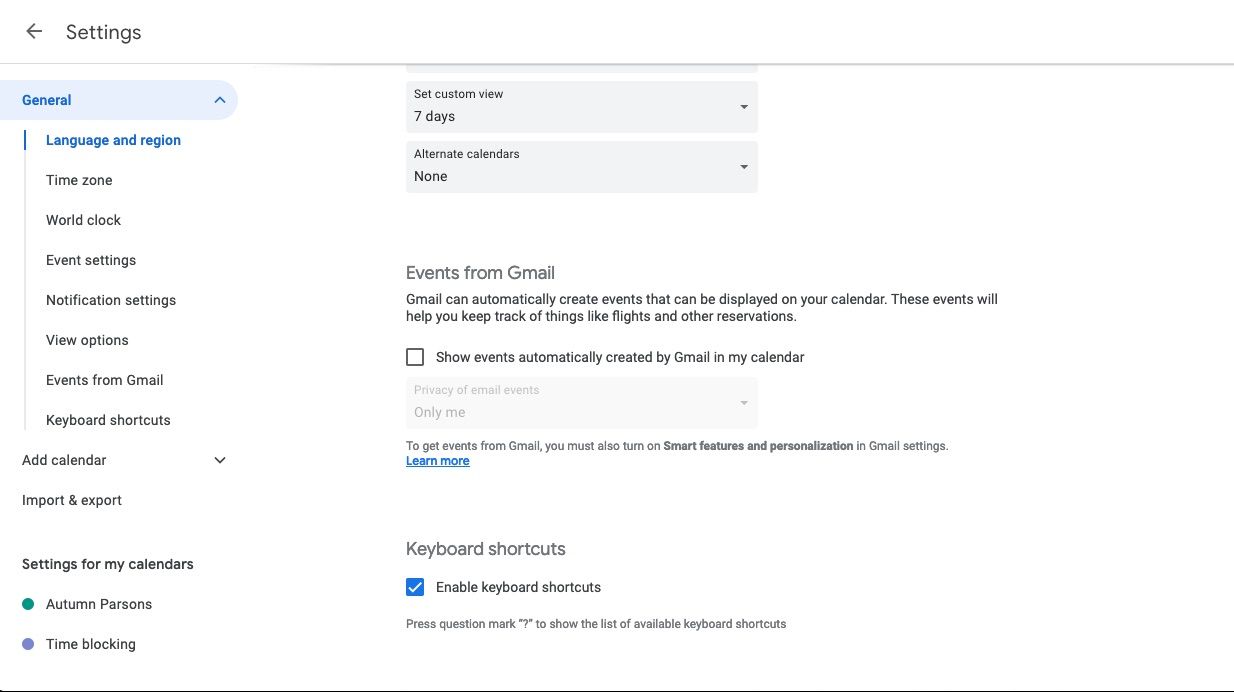The image size is (1234, 692).
Task: Expand the Add calendar chevron
Action: coord(219,460)
